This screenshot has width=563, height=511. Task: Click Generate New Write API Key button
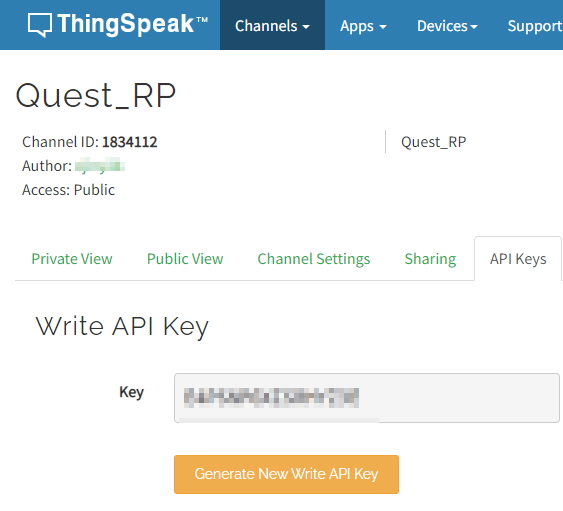tap(286, 474)
